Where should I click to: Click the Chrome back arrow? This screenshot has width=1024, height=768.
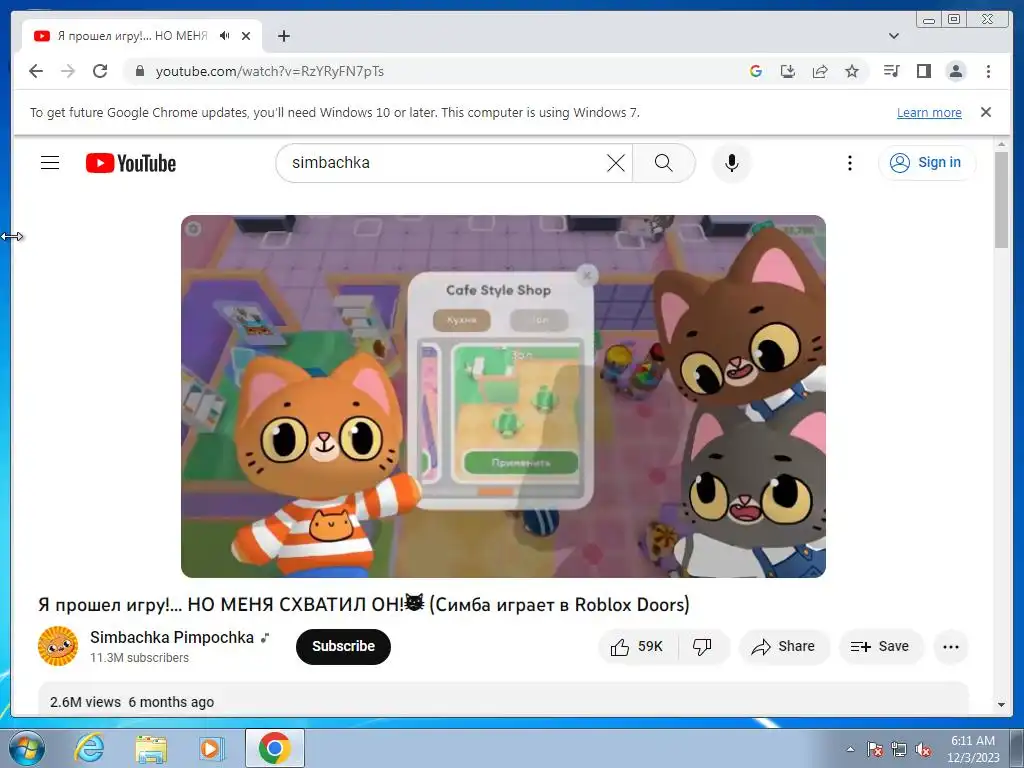pos(36,71)
